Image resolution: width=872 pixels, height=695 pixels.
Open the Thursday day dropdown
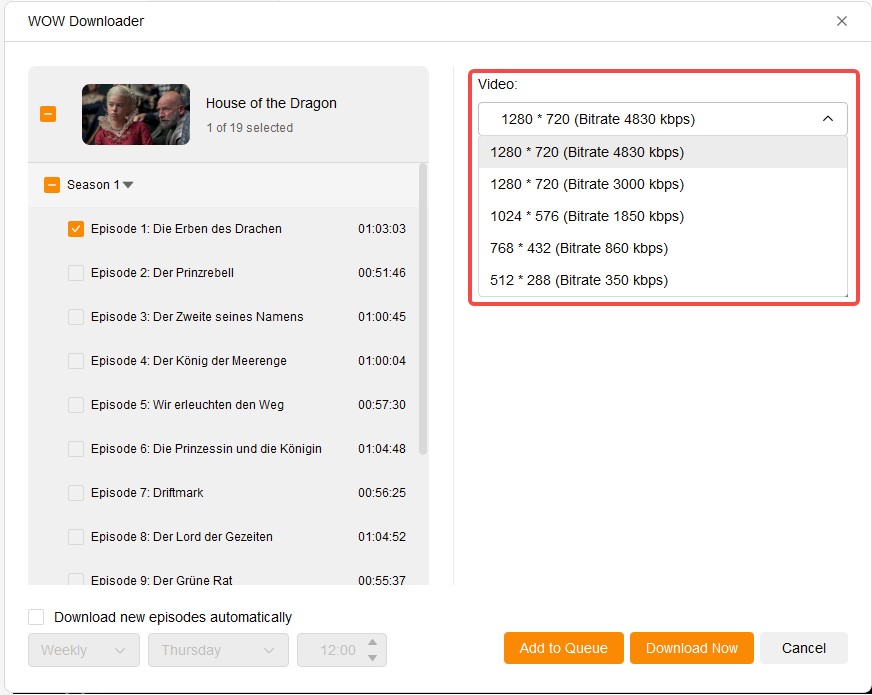(218, 649)
